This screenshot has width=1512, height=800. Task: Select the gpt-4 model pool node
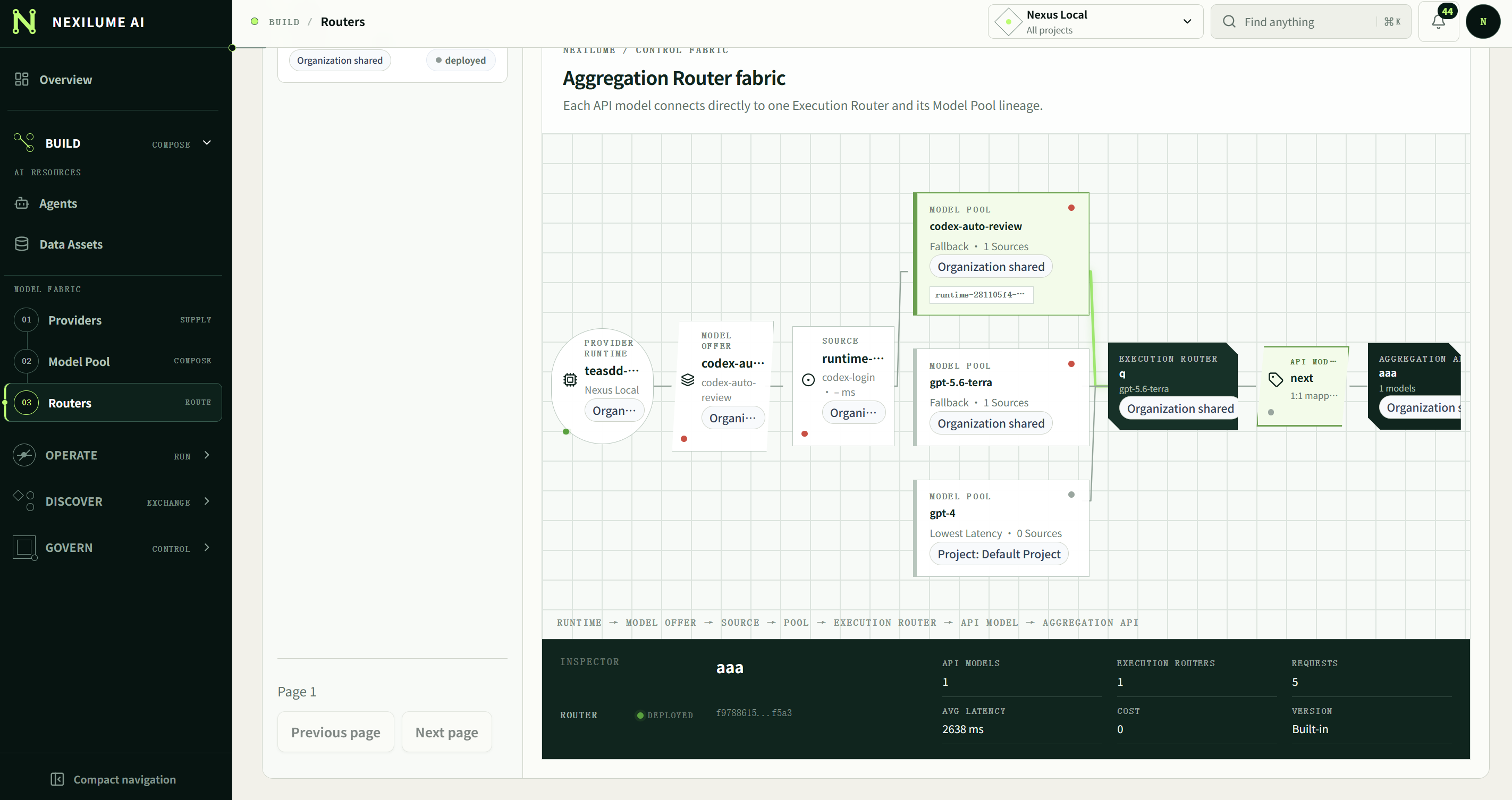(x=1001, y=528)
